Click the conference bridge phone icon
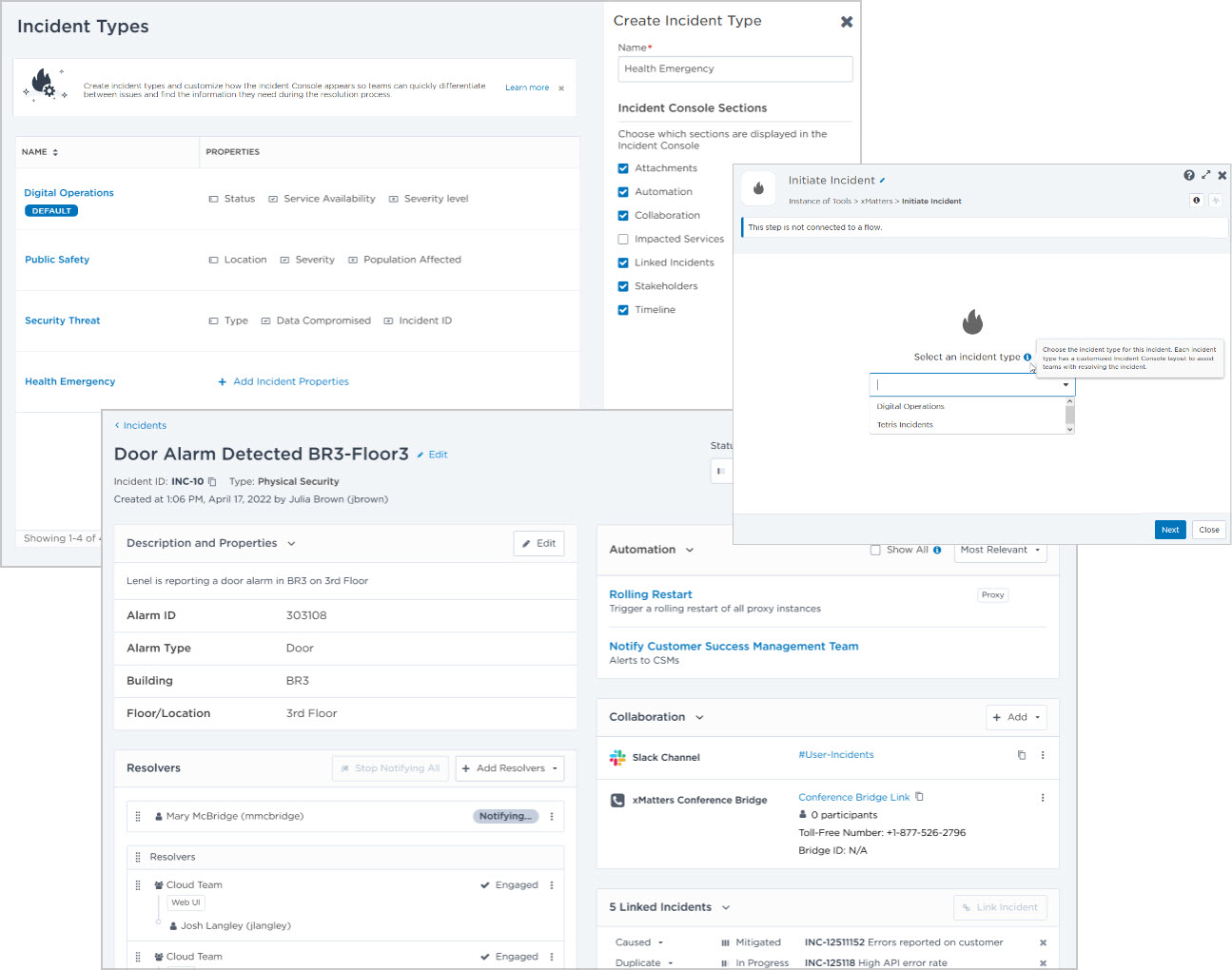Screen dimensions: 1232x970 pyautogui.click(x=617, y=801)
